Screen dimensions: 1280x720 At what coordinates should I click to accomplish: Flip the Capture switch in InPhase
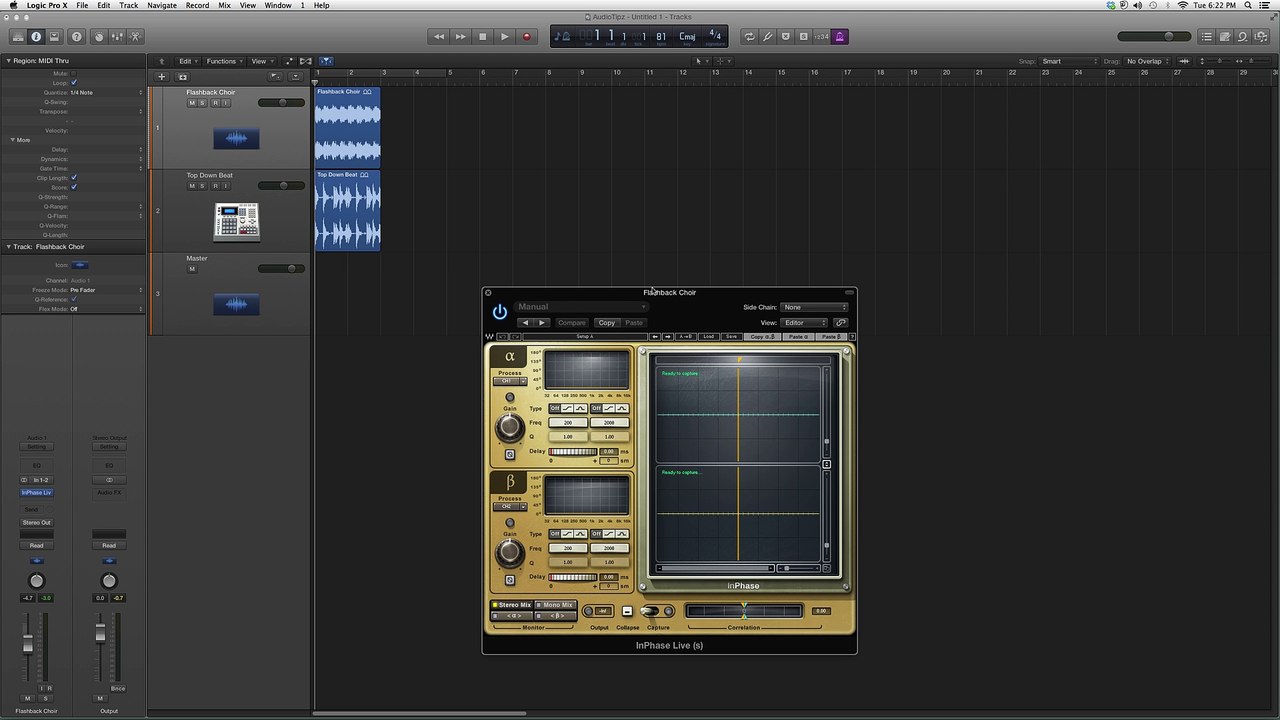650,611
